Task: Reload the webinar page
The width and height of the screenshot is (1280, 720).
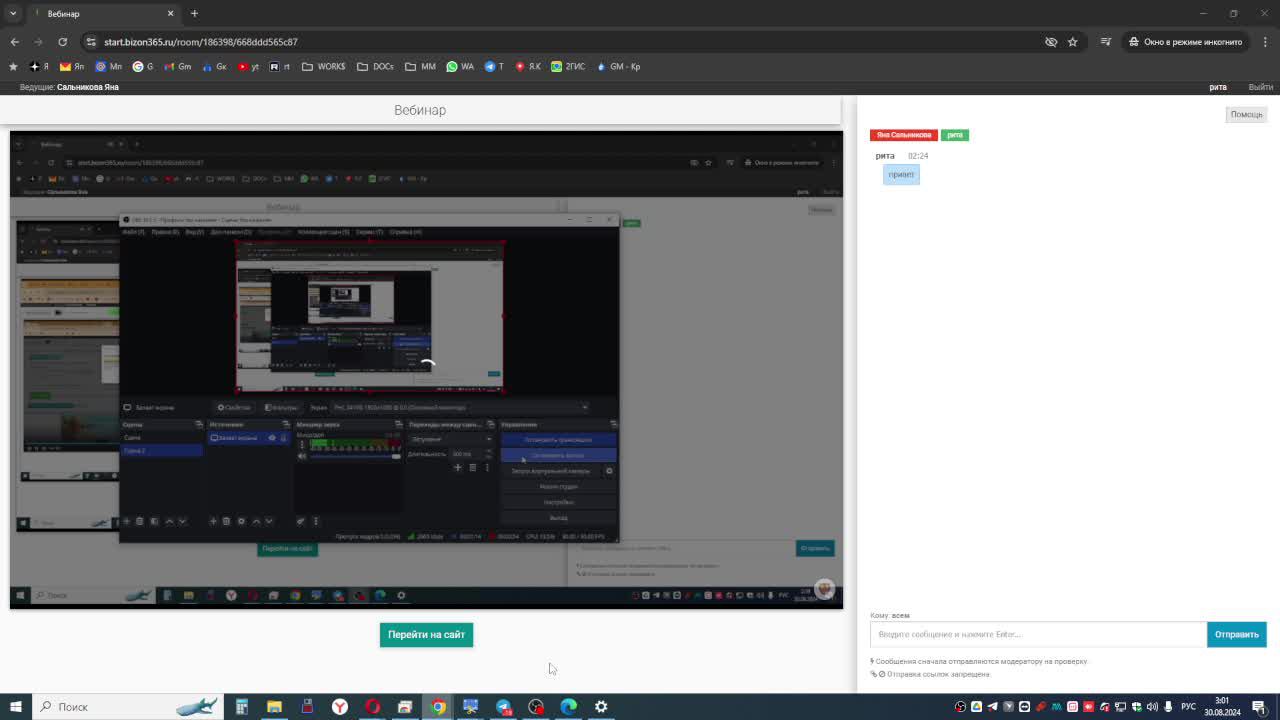Action: click(62, 42)
